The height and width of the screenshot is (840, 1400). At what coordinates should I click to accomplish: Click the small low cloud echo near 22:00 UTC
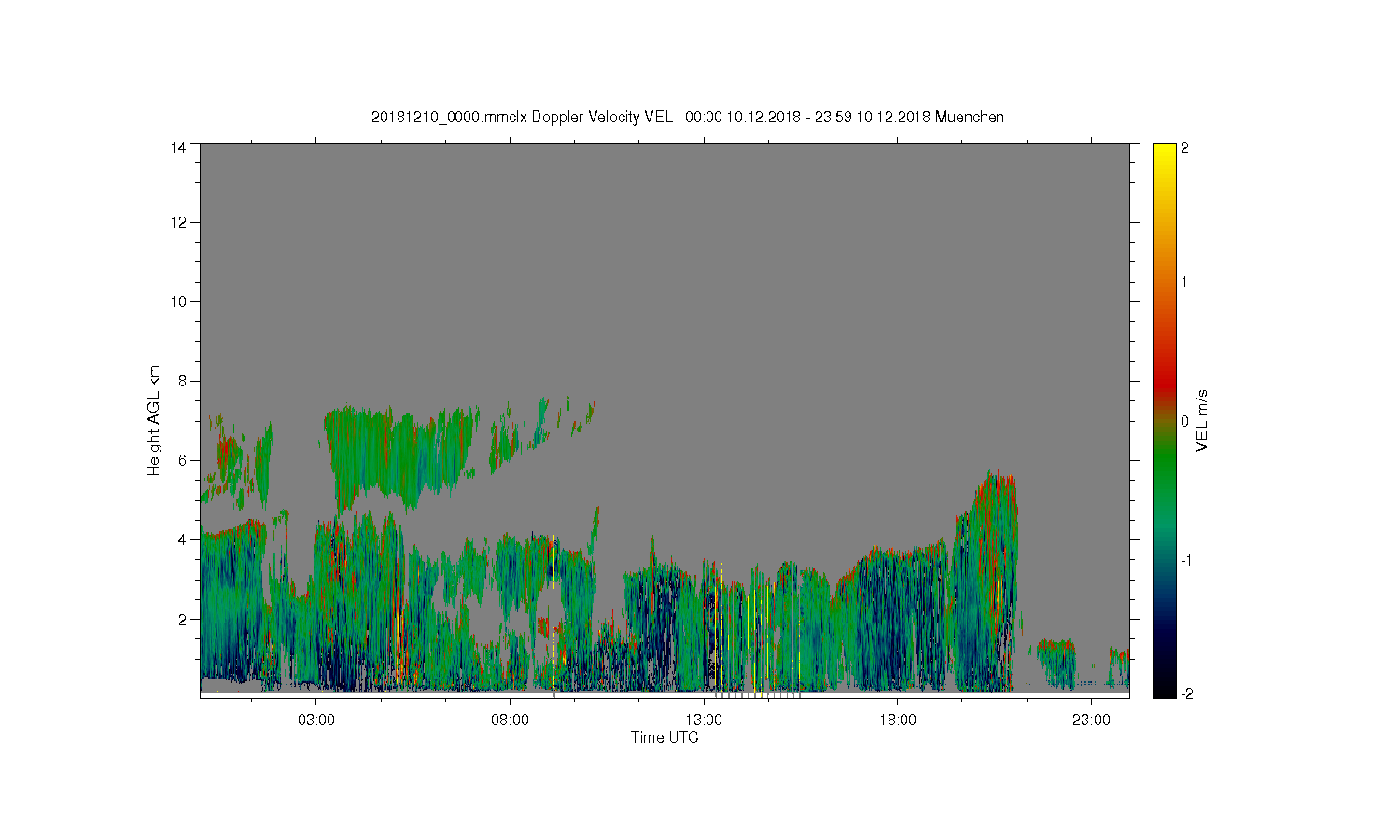click(1056, 665)
